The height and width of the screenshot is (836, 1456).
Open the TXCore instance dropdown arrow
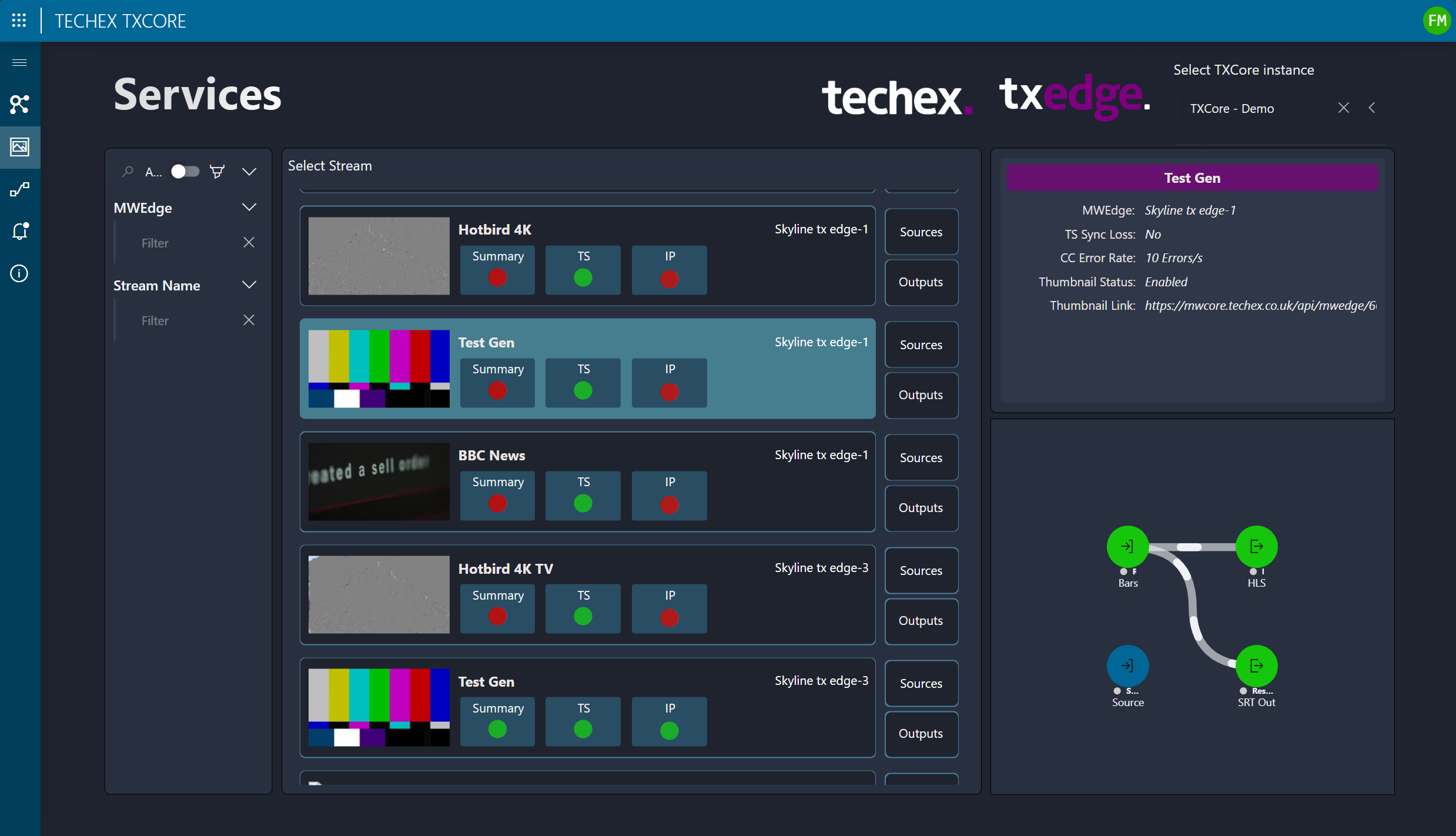(1371, 108)
